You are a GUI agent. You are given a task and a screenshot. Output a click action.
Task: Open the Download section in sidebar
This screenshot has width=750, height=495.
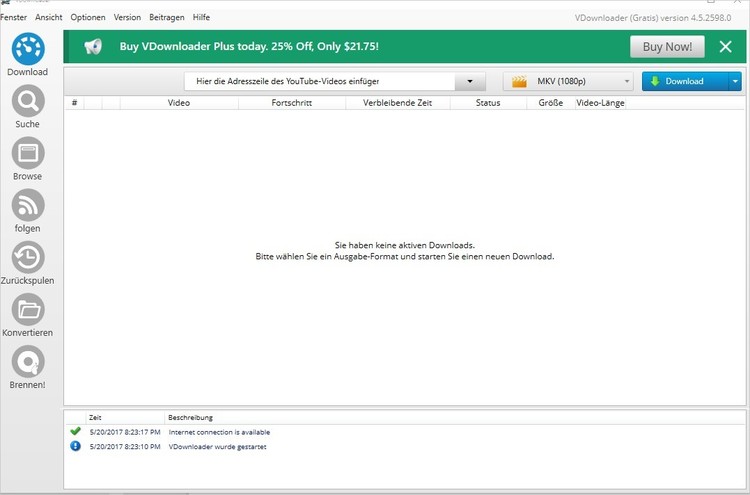pyautogui.click(x=28, y=55)
